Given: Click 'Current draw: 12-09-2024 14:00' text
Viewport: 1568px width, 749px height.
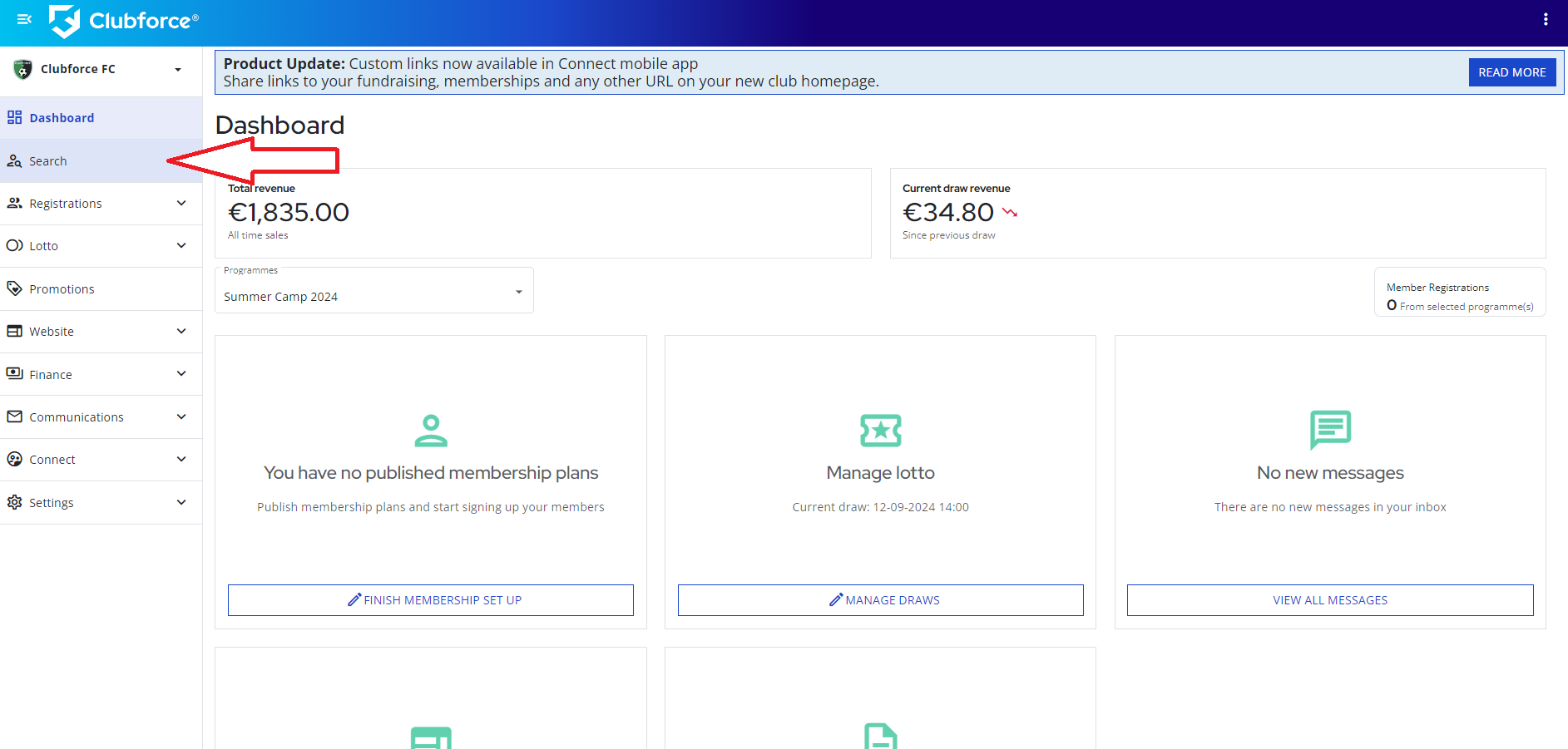Looking at the screenshot, I should (x=881, y=507).
